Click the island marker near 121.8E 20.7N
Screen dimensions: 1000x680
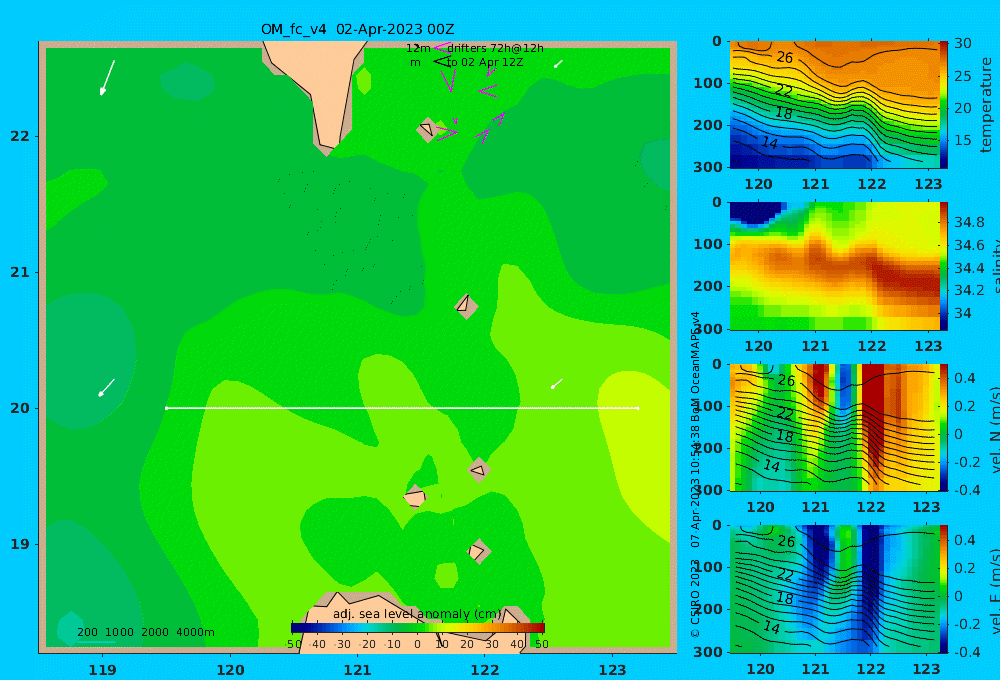click(466, 306)
